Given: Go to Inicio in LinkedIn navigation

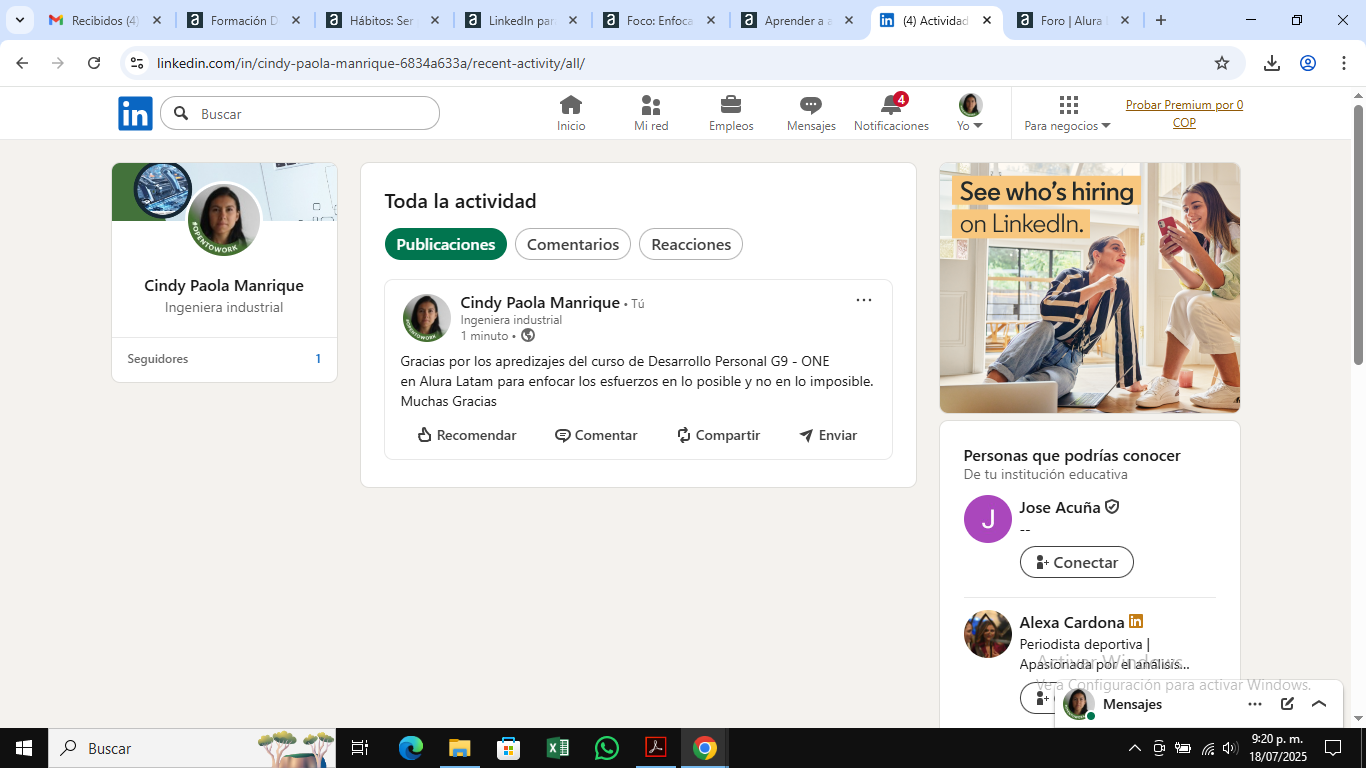Looking at the screenshot, I should (571, 113).
